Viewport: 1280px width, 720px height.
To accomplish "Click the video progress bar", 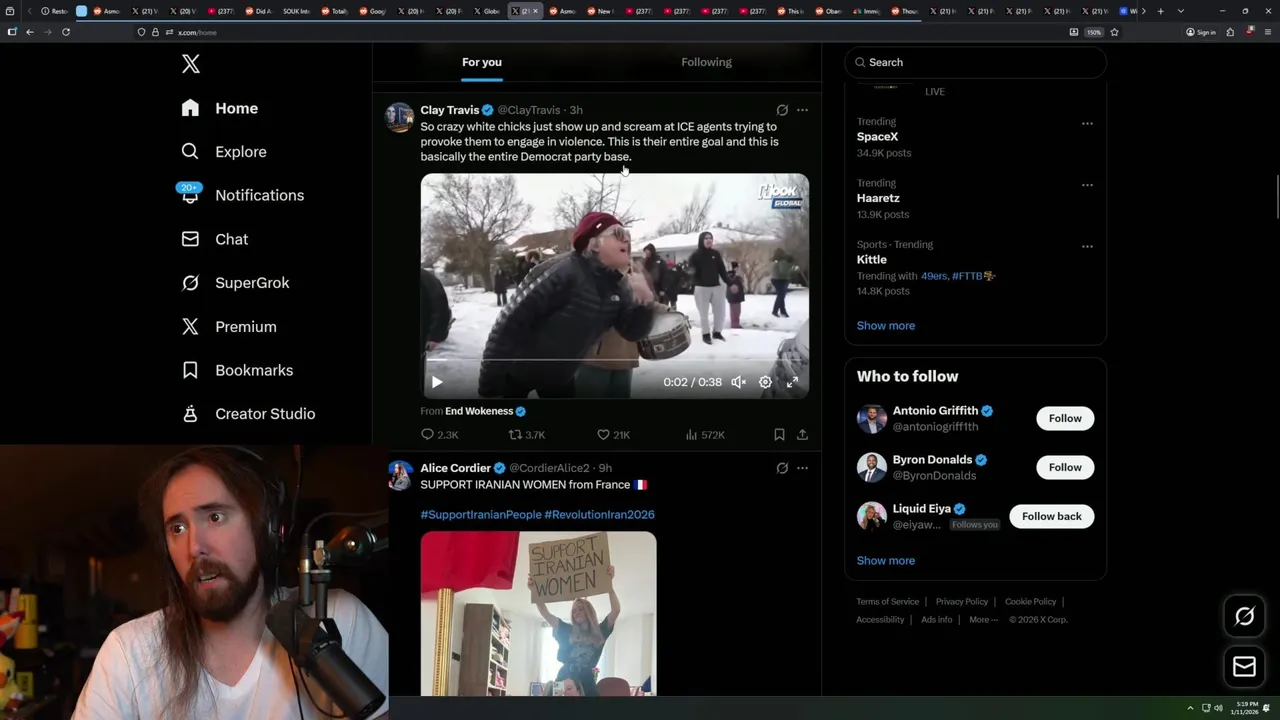I will click(614, 360).
